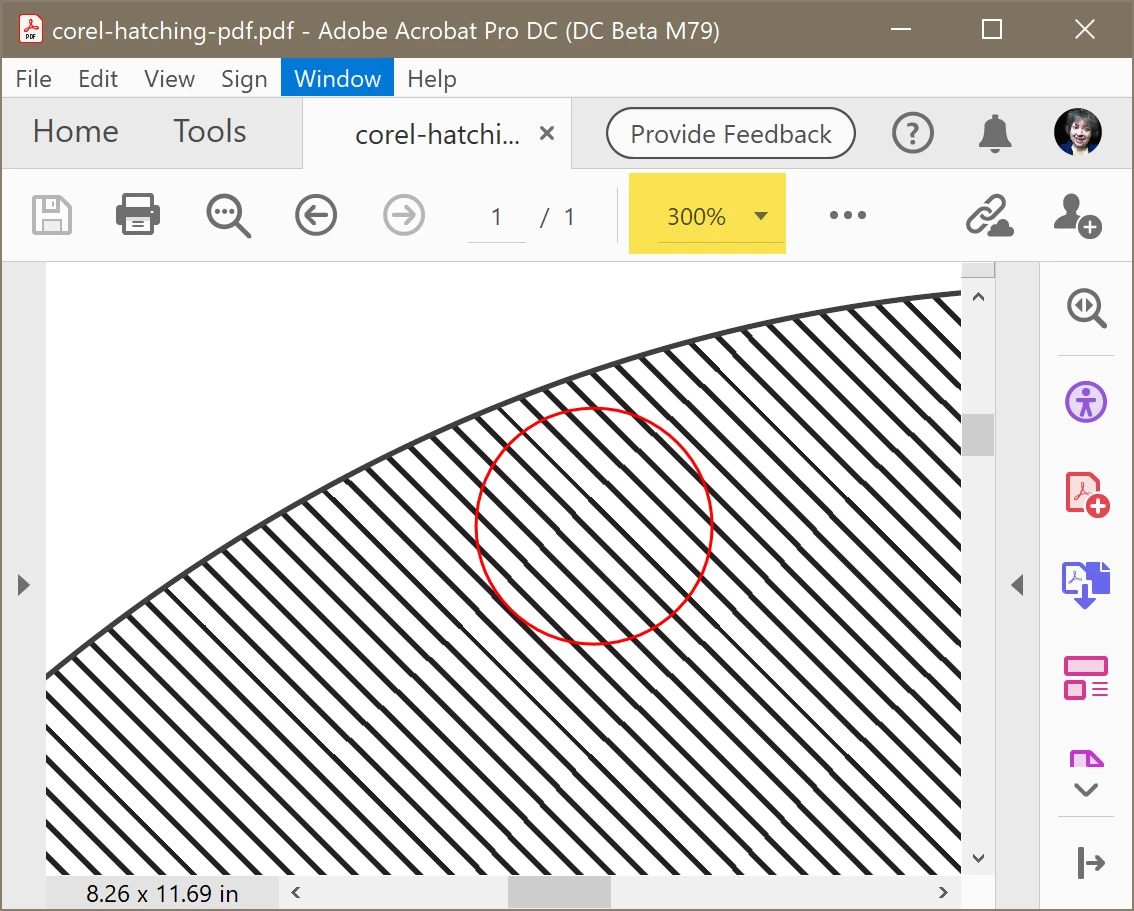Image resolution: width=1134 pixels, height=911 pixels.
Task: Open the File menu
Action: [x=33, y=78]
